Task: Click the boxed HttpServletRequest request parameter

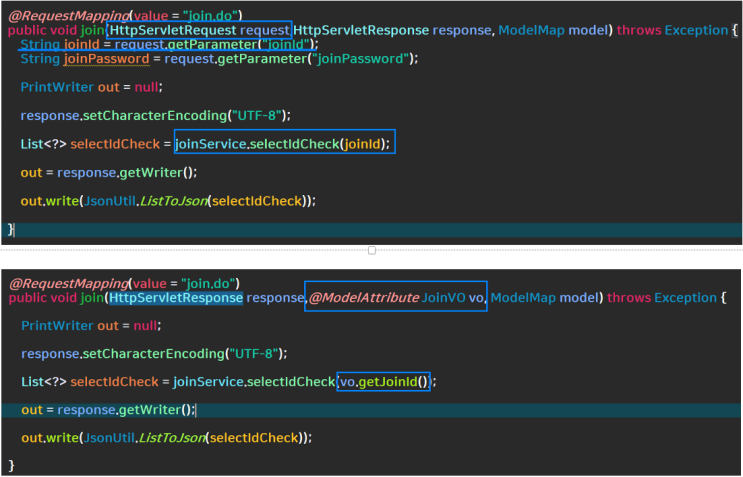Action: (199, 30)
